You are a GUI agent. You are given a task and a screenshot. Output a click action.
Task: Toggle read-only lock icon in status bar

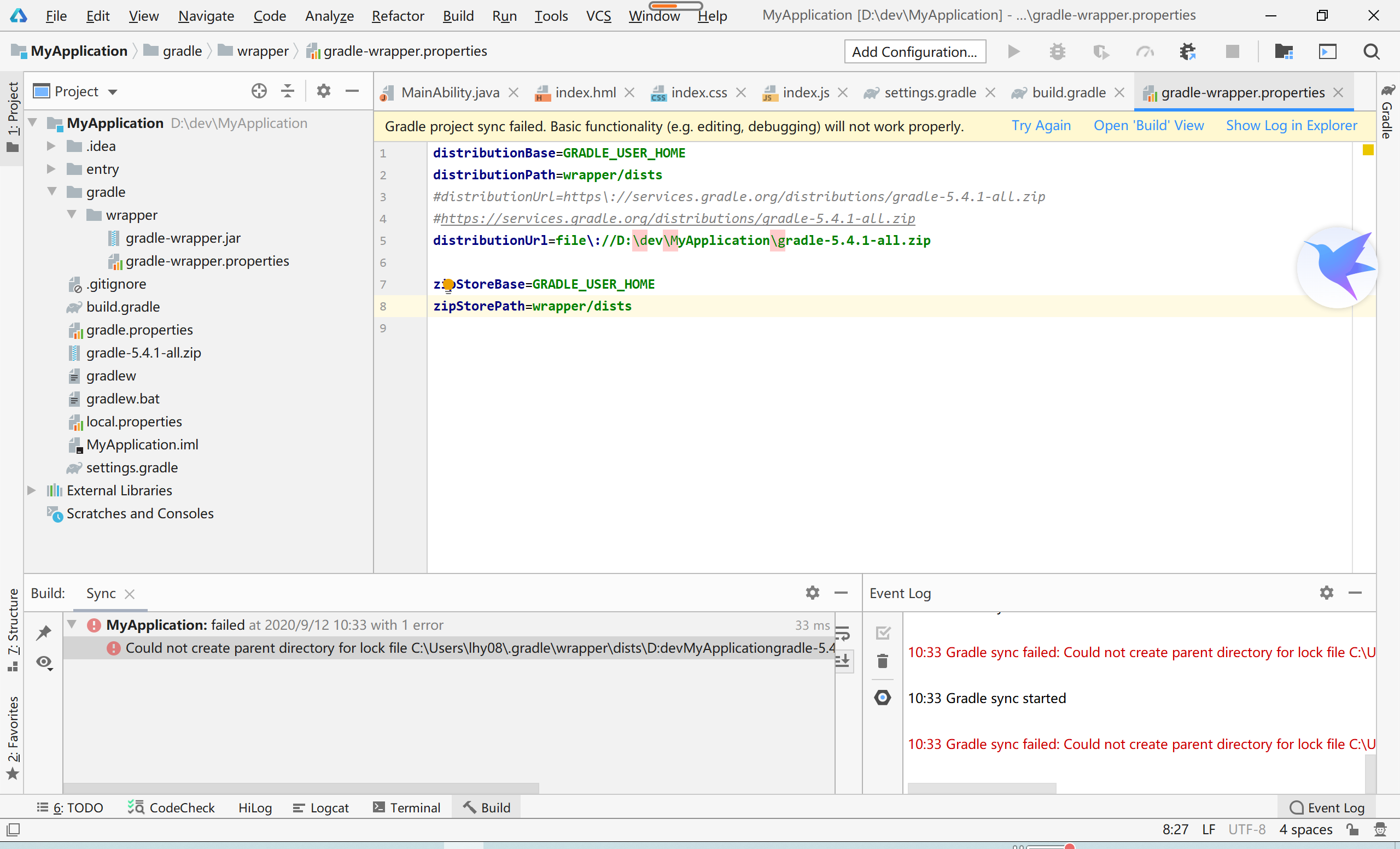[x=1353, y=829]
